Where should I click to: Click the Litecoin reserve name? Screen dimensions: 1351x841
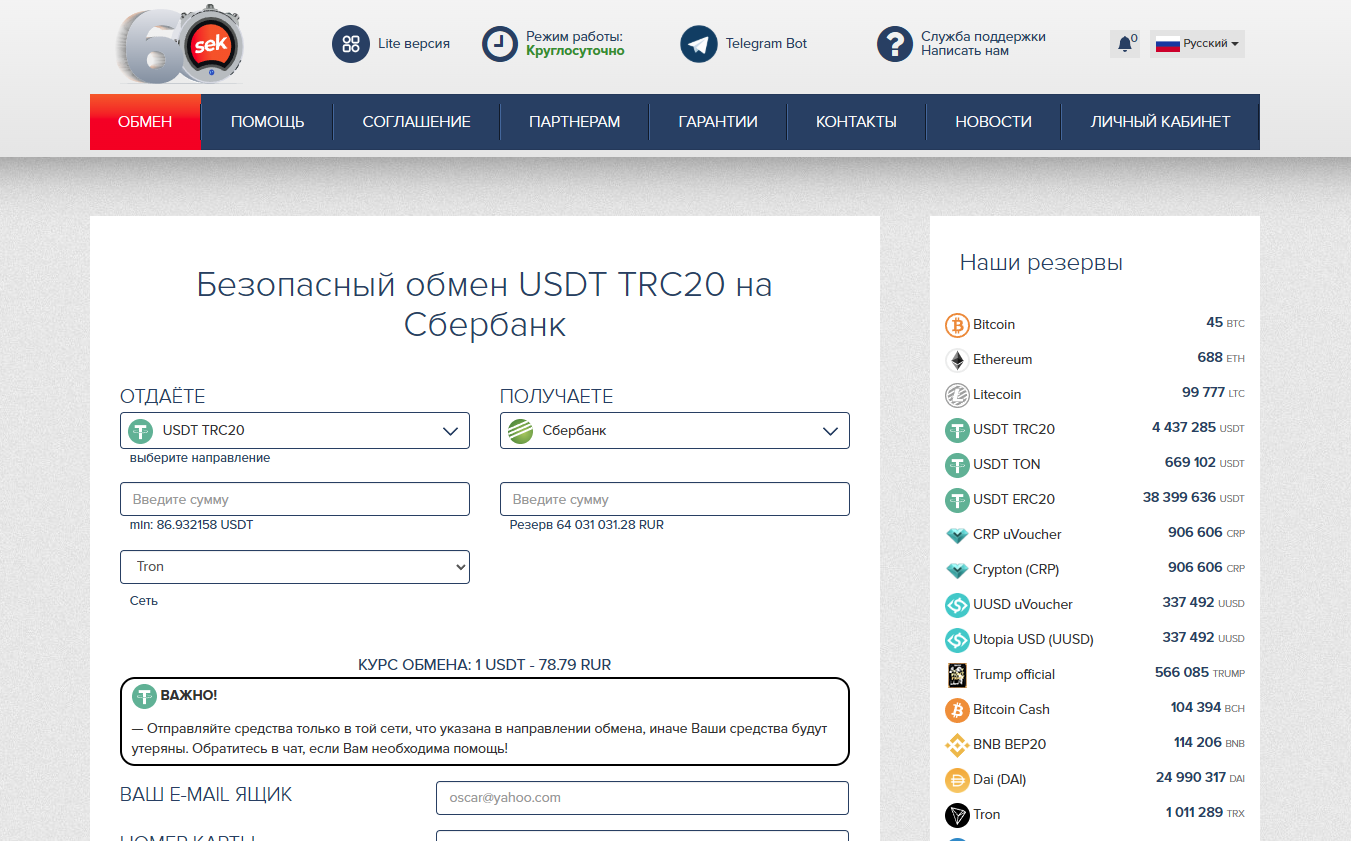click(x=997, y=395)
